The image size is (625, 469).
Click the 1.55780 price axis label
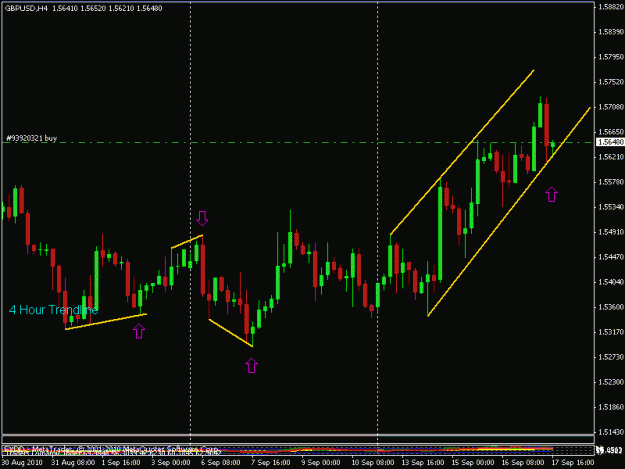tap(611, 182)
